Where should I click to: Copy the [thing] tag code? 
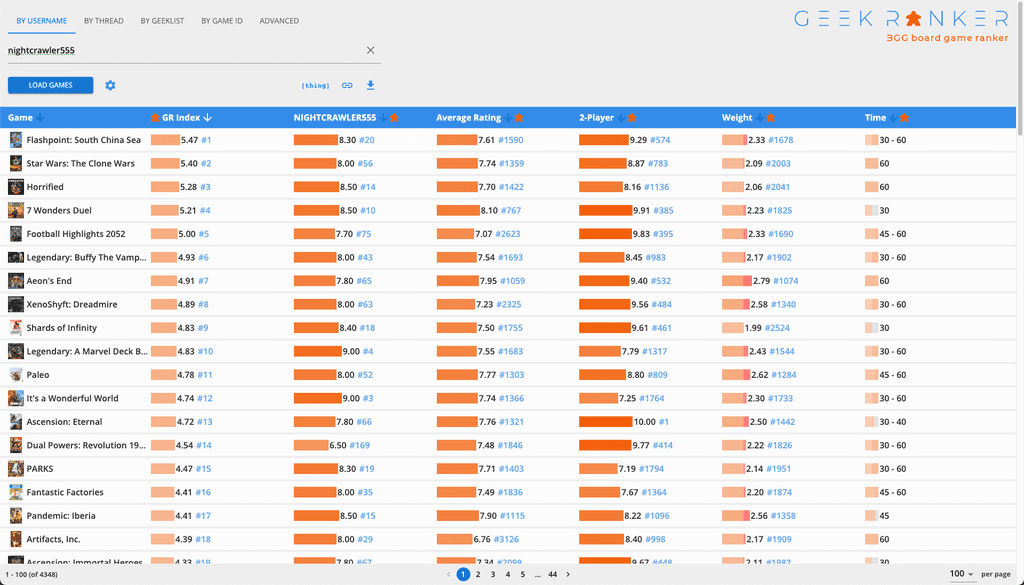coord(315,86)
